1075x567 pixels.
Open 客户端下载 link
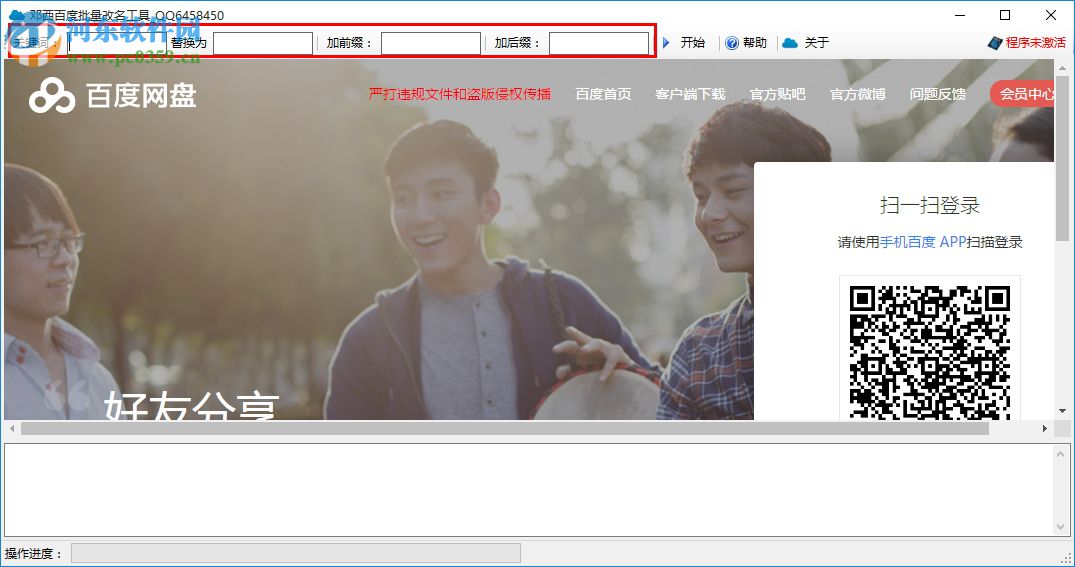(690, 94)
